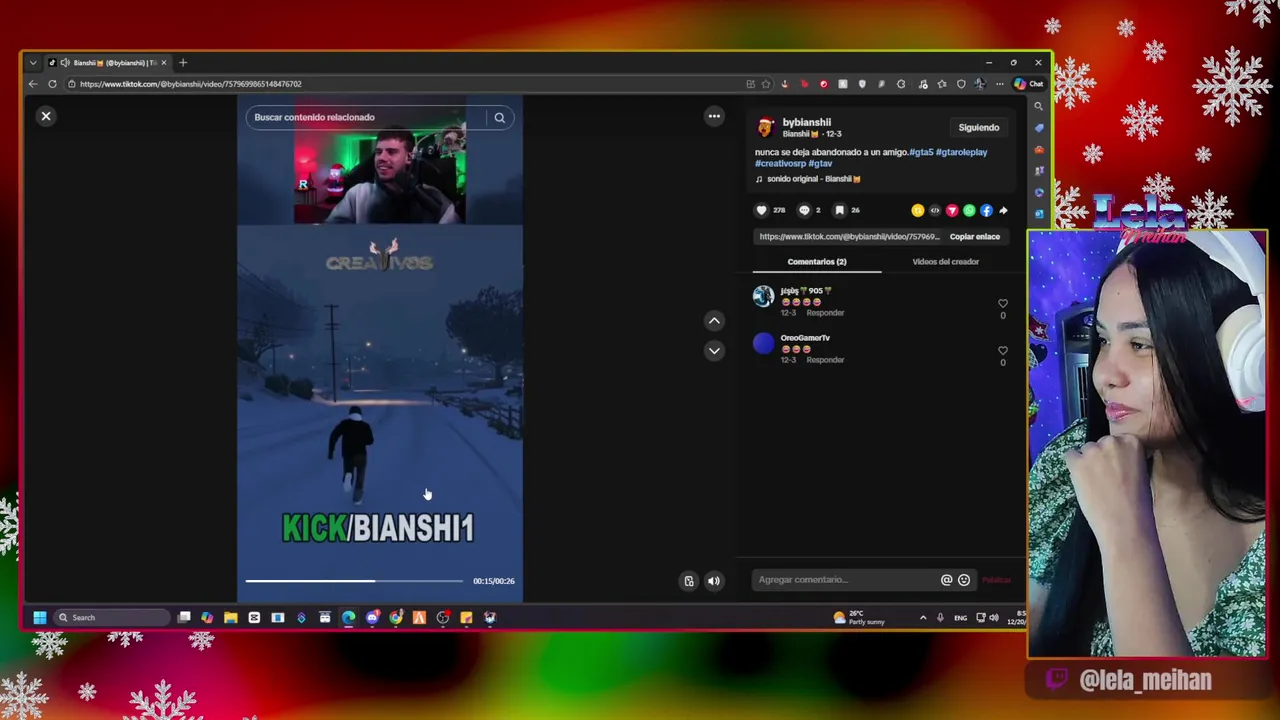Click the Copiar enlace button
The height and width of the screenshot is (720, 1280).
975,237
